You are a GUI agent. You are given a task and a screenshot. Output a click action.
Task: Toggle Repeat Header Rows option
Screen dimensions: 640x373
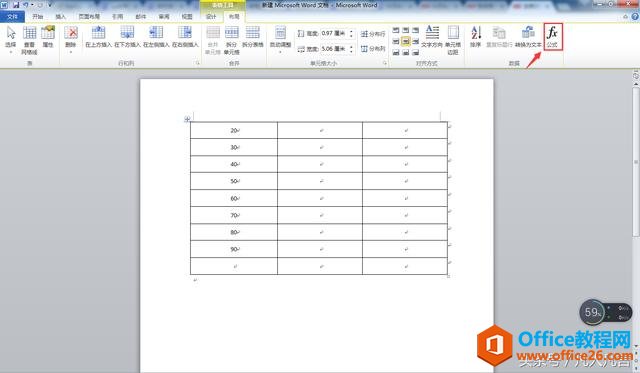point(499,37)
